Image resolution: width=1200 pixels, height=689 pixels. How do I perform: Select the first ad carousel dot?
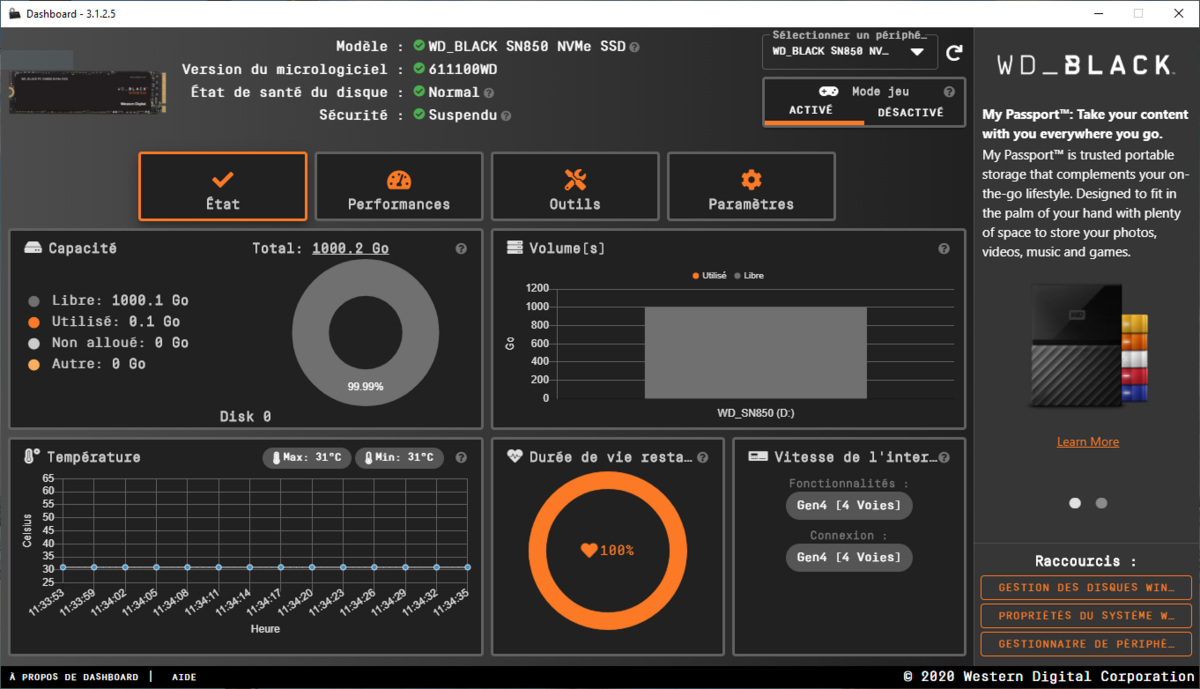click(1075, 503)
